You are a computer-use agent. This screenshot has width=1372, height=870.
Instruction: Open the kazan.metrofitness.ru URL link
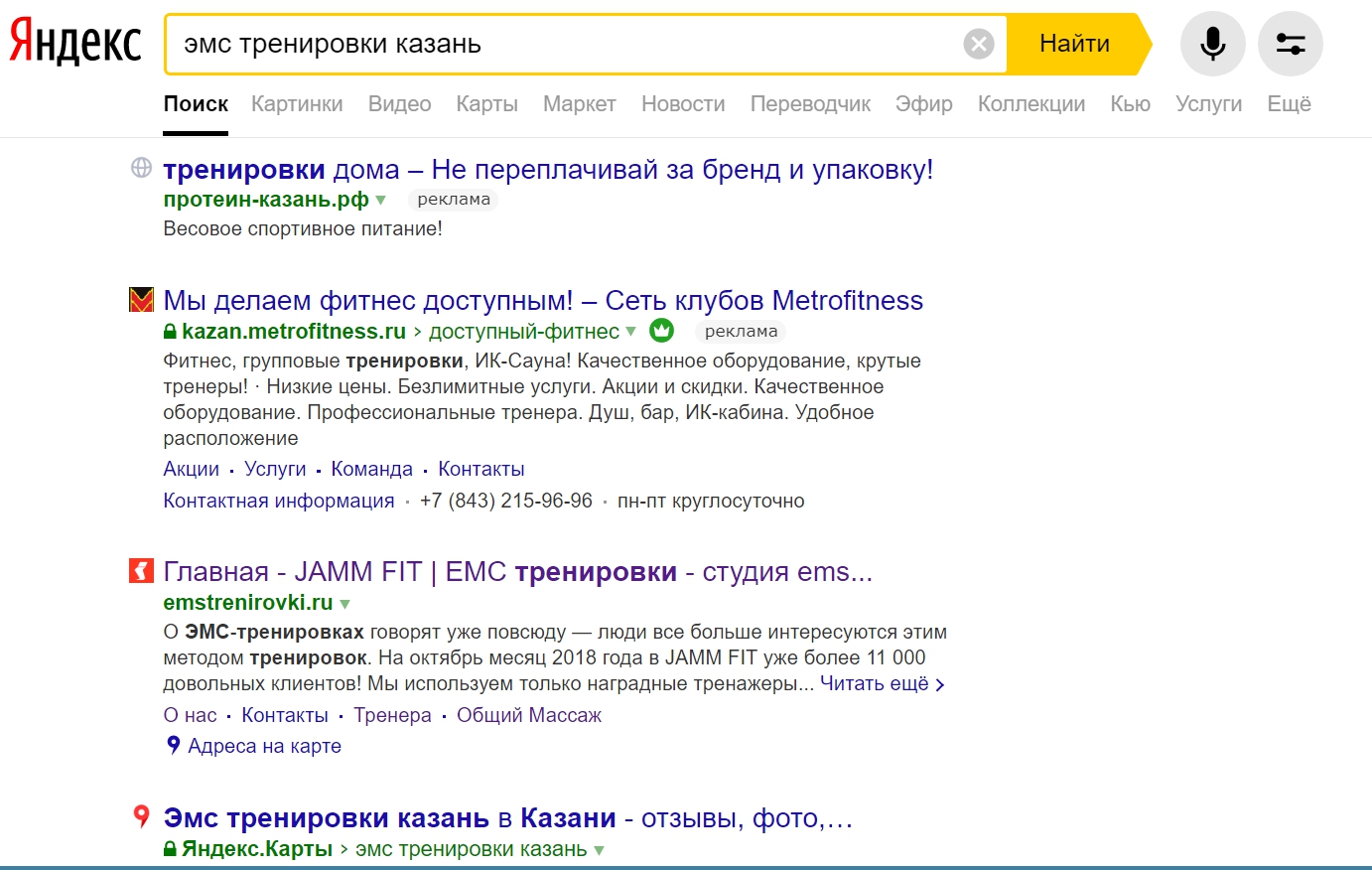[294, 331]
